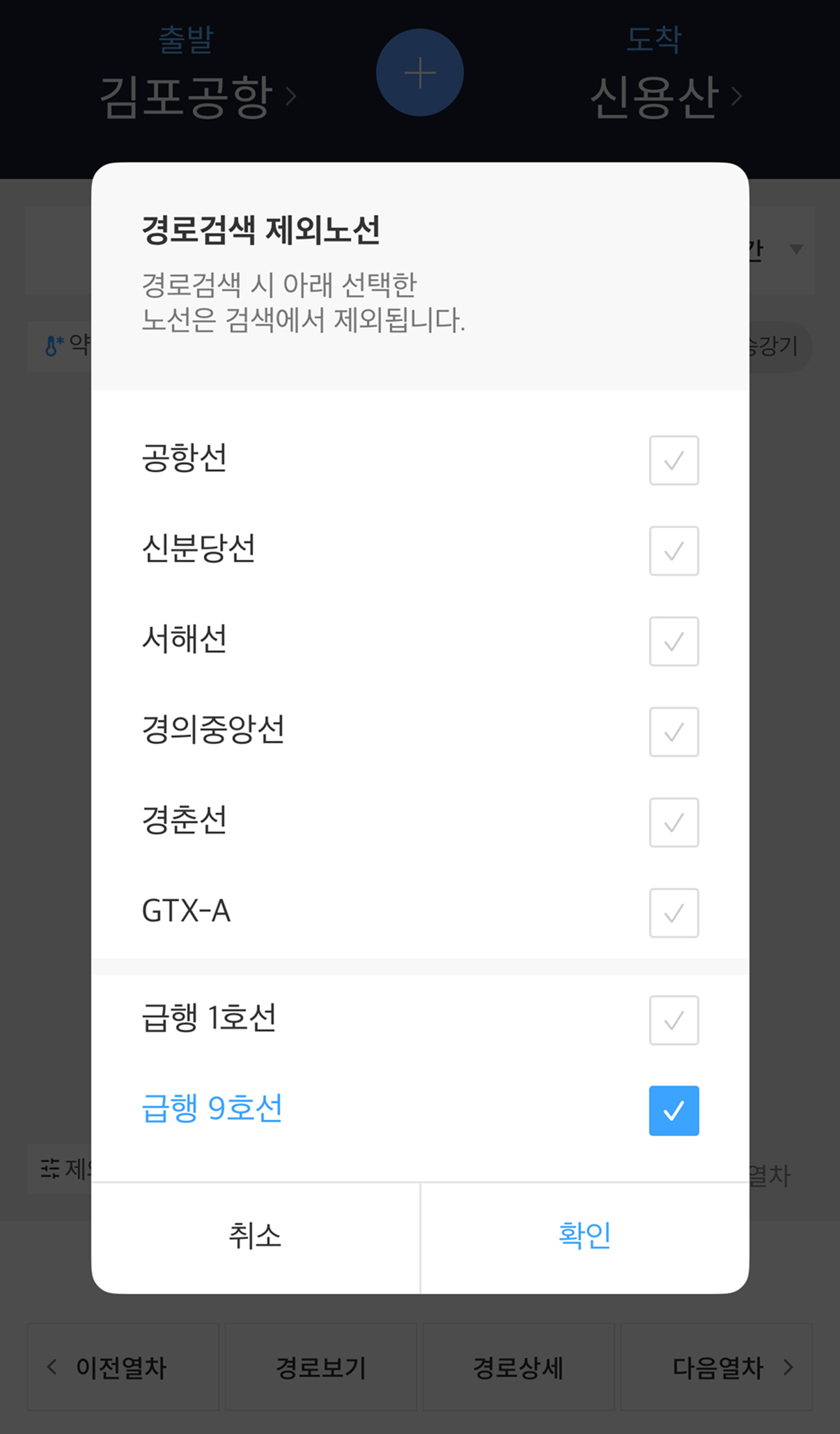This screenshot has width=840, height=1434.
Task: Tap the thermometer temperature icon
Action: (x=53, y=345)
